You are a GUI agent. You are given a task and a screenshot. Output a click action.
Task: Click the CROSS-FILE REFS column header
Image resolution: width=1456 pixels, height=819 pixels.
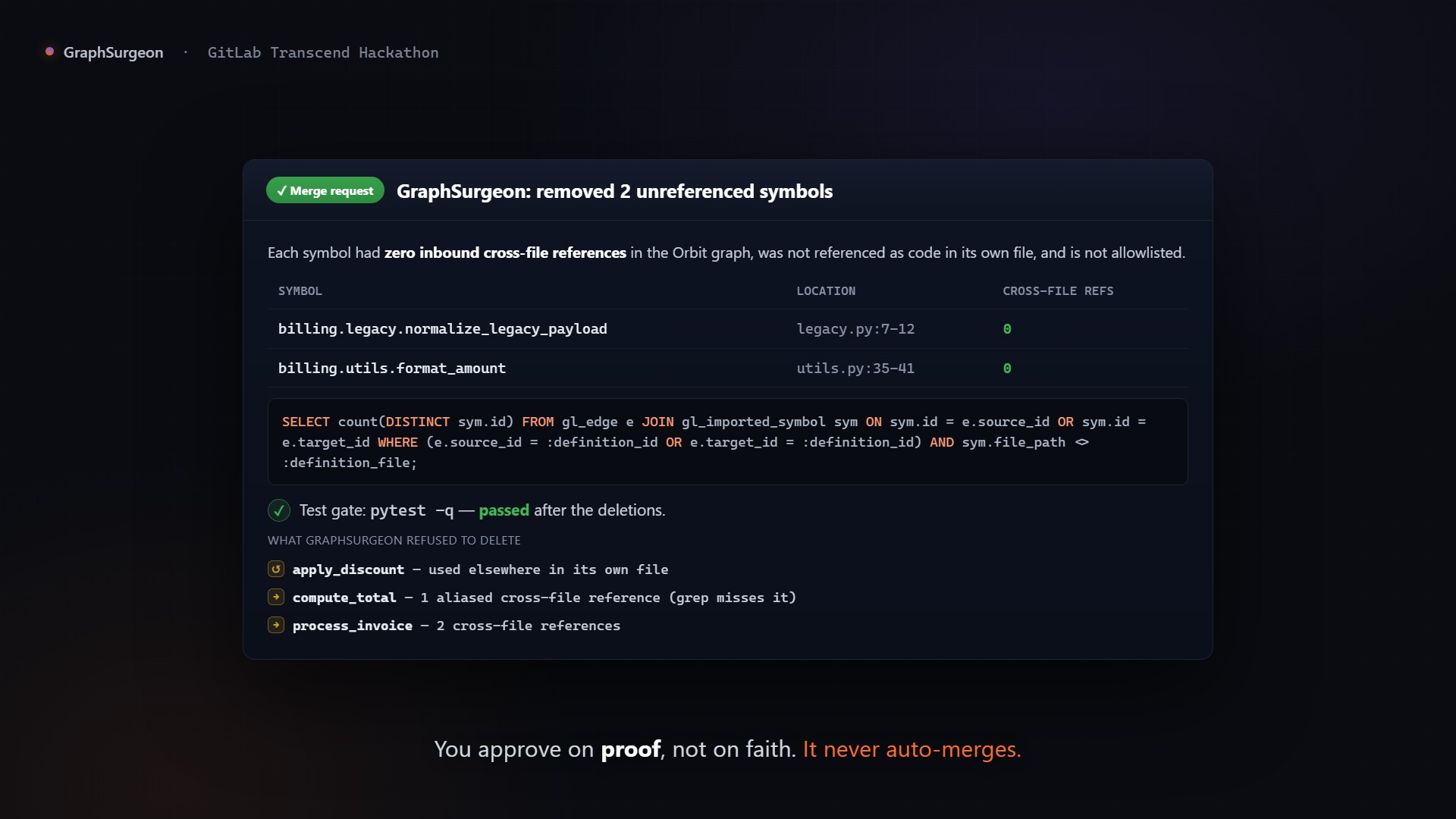1058,291
